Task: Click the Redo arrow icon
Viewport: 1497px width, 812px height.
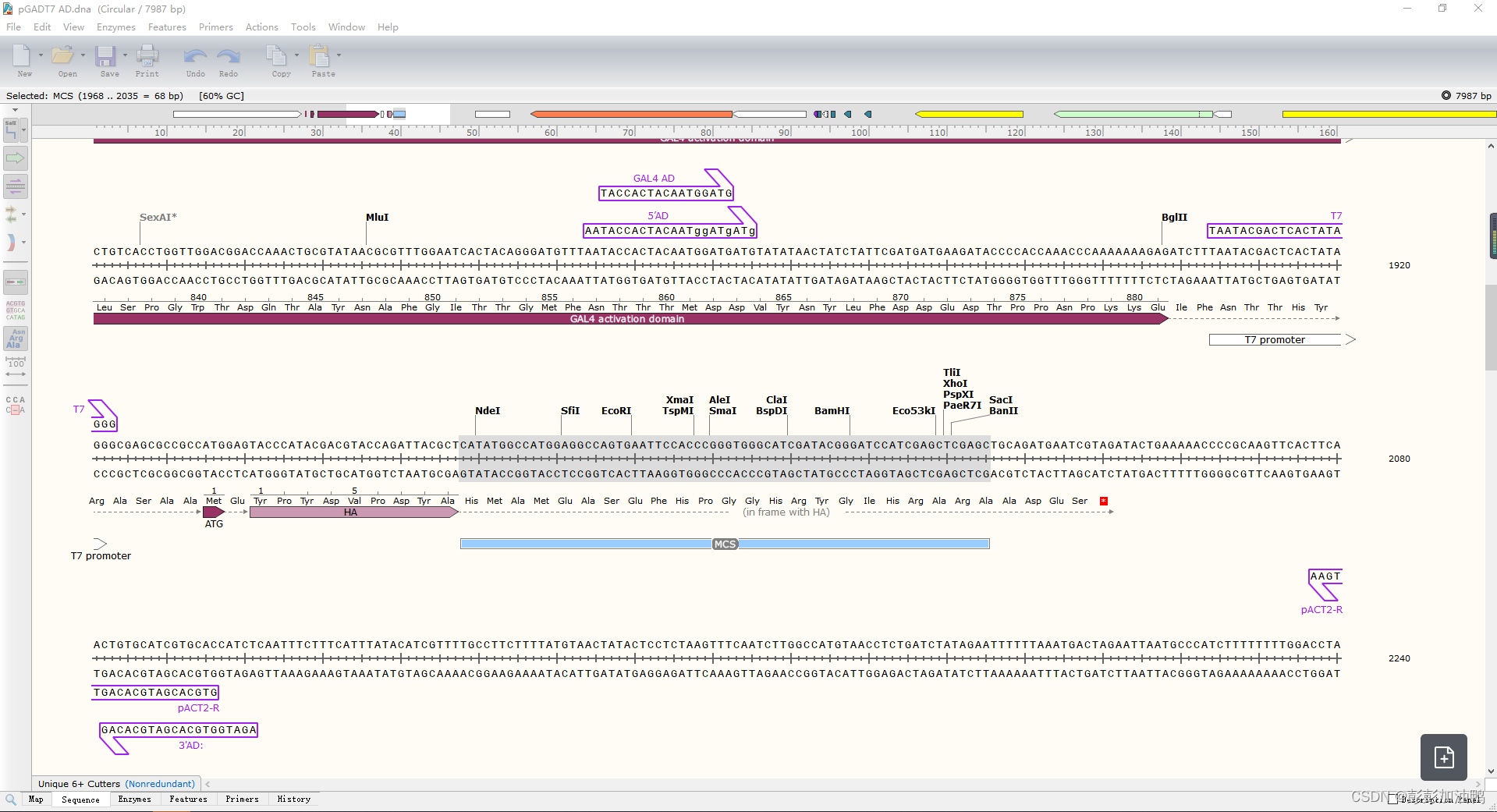Action: [229, 56]
